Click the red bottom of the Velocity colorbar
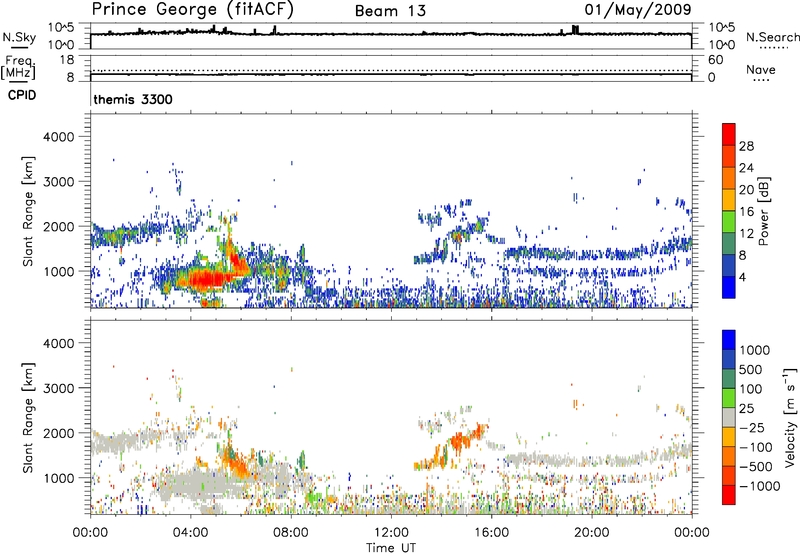The image size is (800, 554). click(x=729, y=495)
